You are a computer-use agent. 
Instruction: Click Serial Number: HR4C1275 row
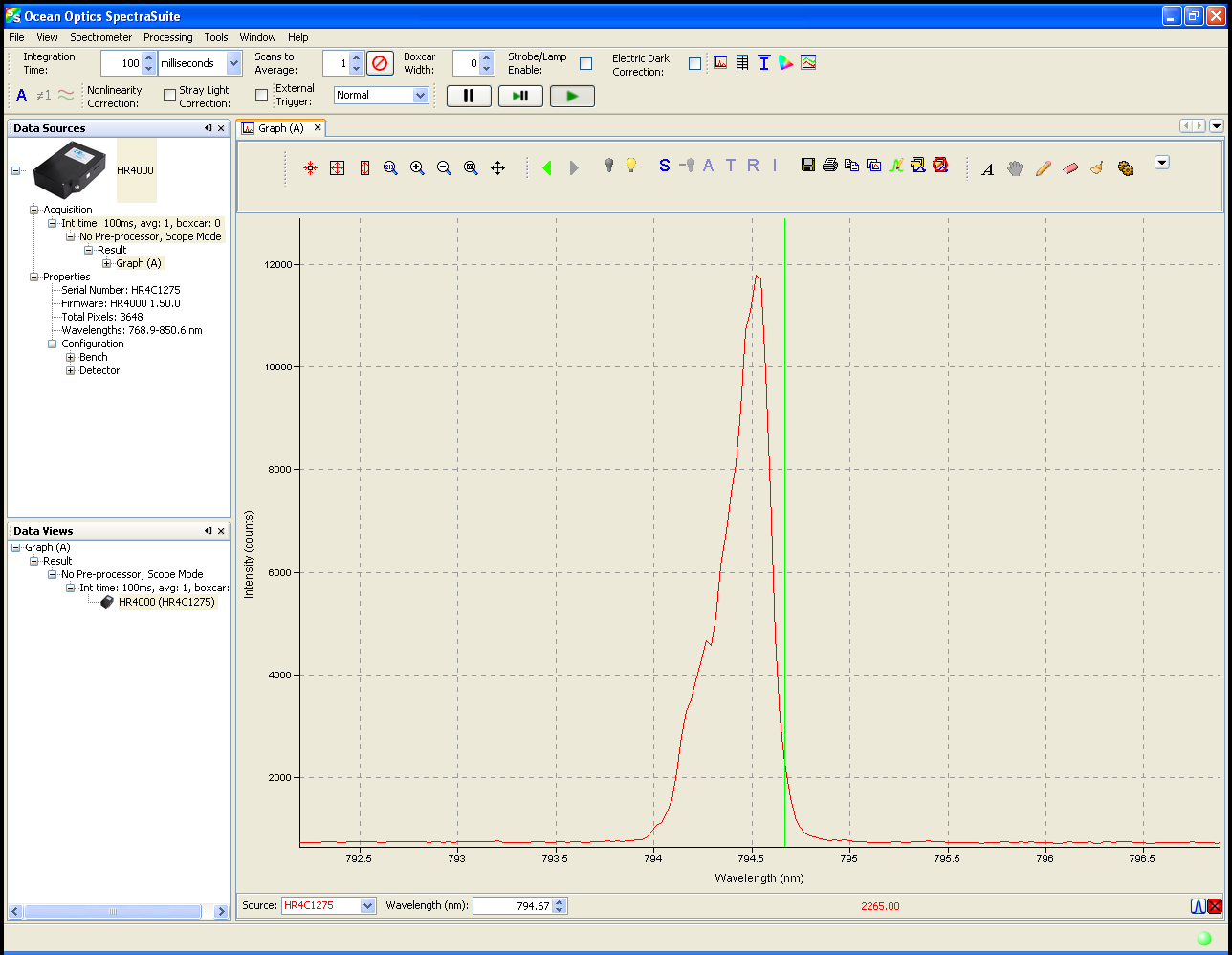121,290
